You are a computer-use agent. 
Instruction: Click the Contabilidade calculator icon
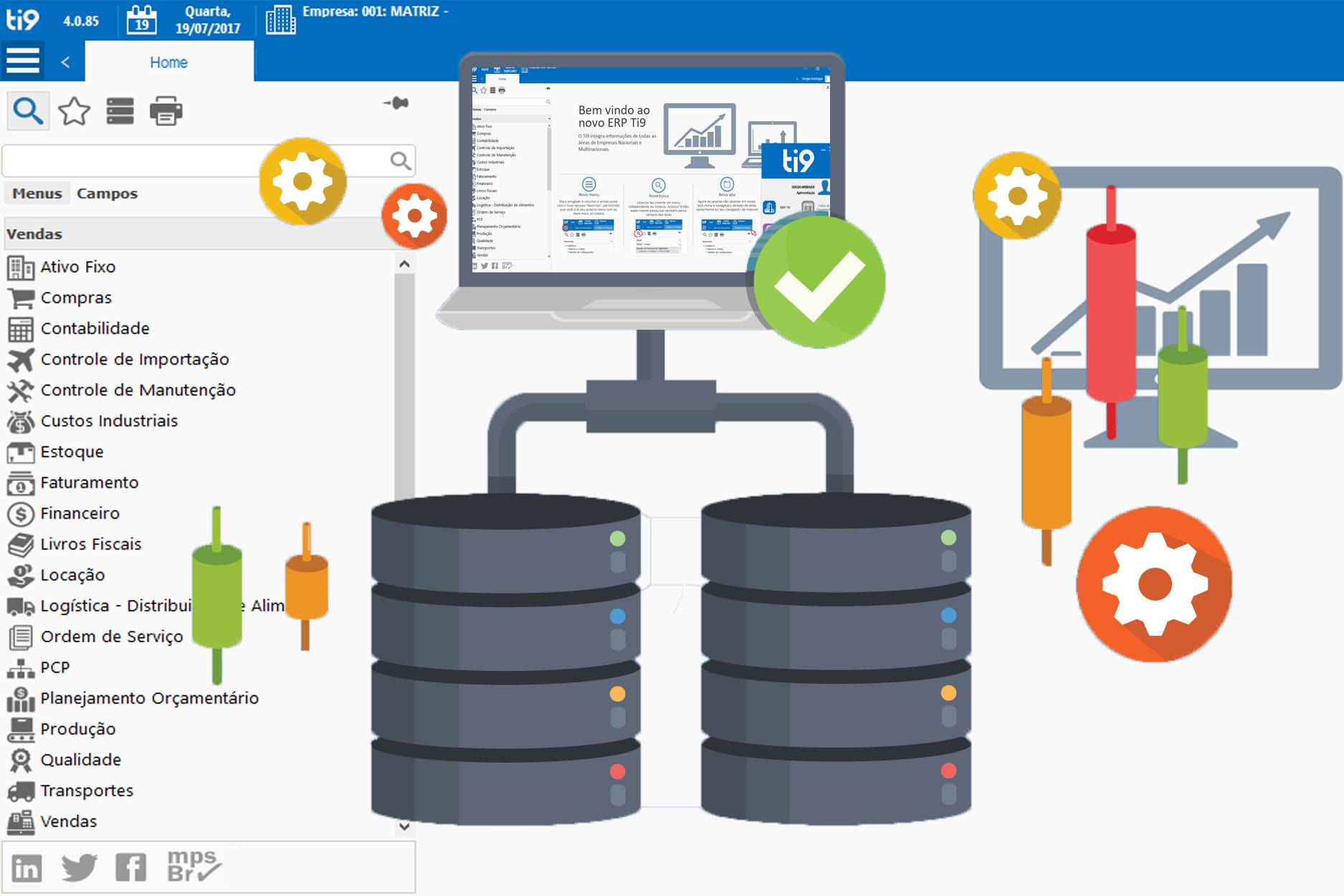click(20, 329)
